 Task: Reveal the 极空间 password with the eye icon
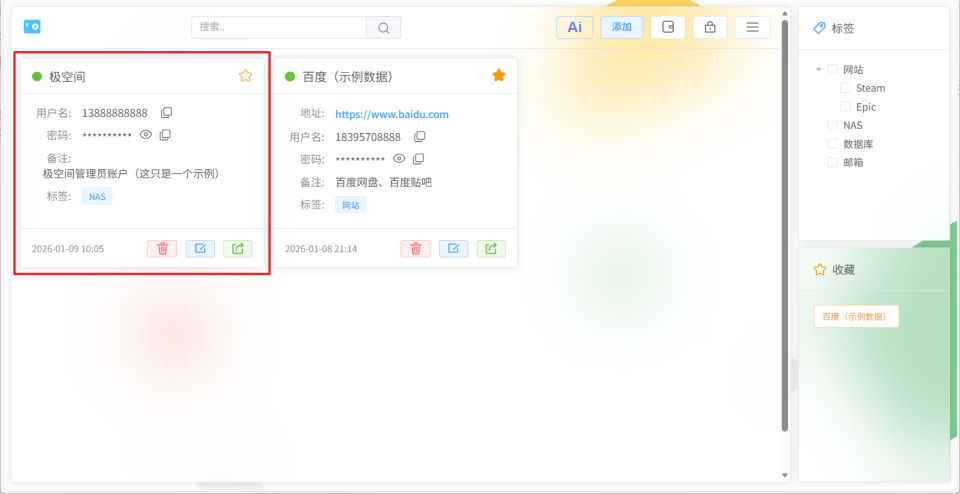[146, 135]
